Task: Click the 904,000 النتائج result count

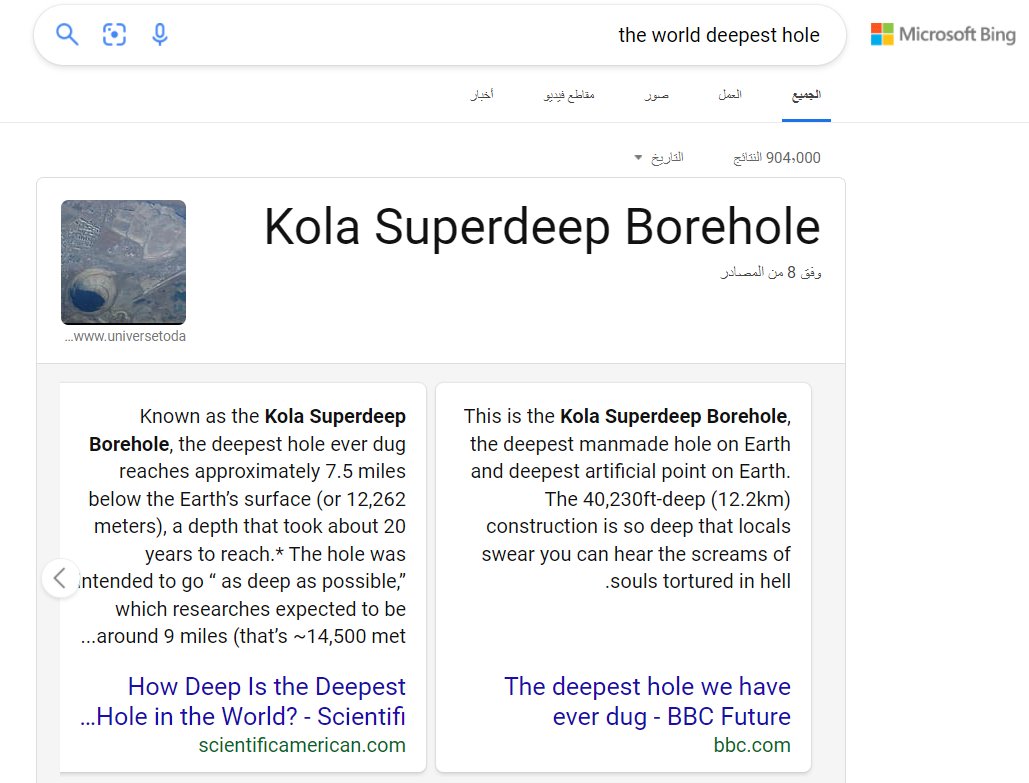Action: pos(776,158)
